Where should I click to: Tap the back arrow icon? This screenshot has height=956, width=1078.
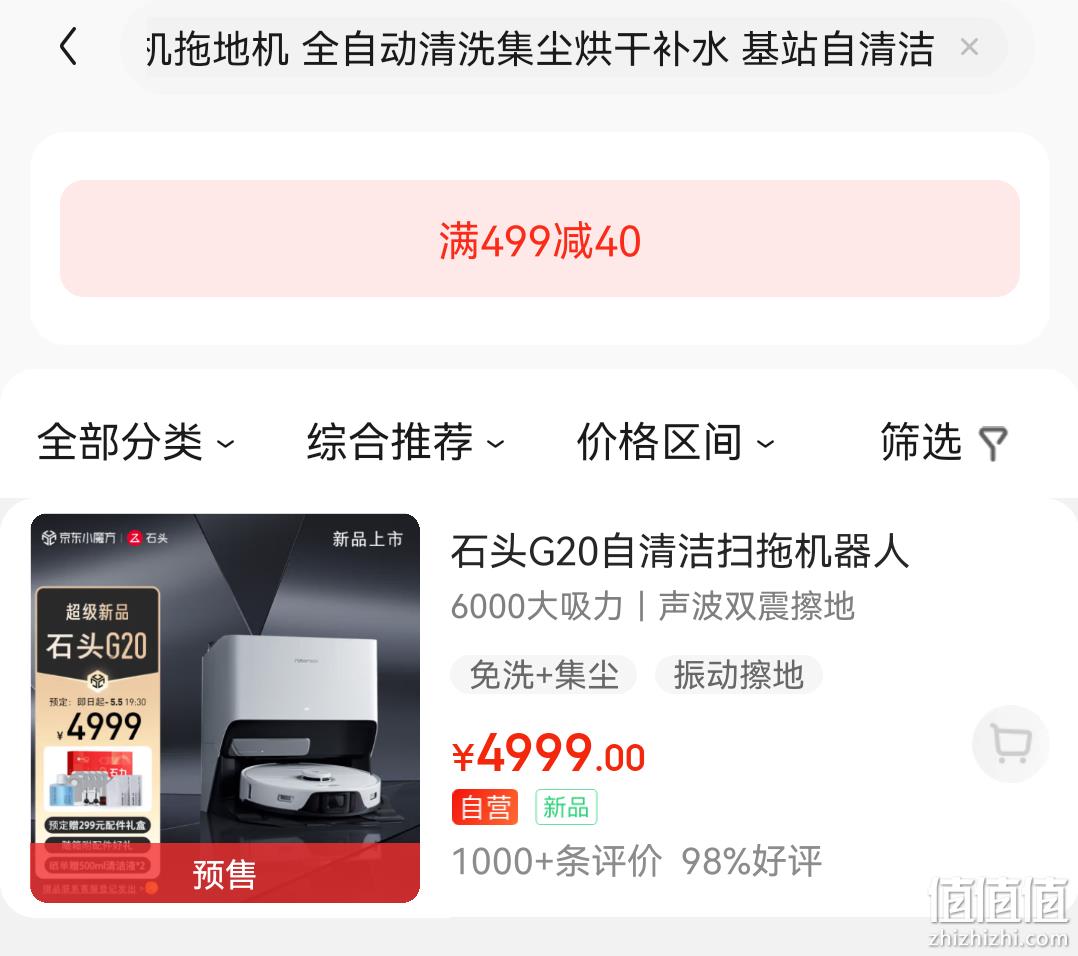tap(68, 47)
